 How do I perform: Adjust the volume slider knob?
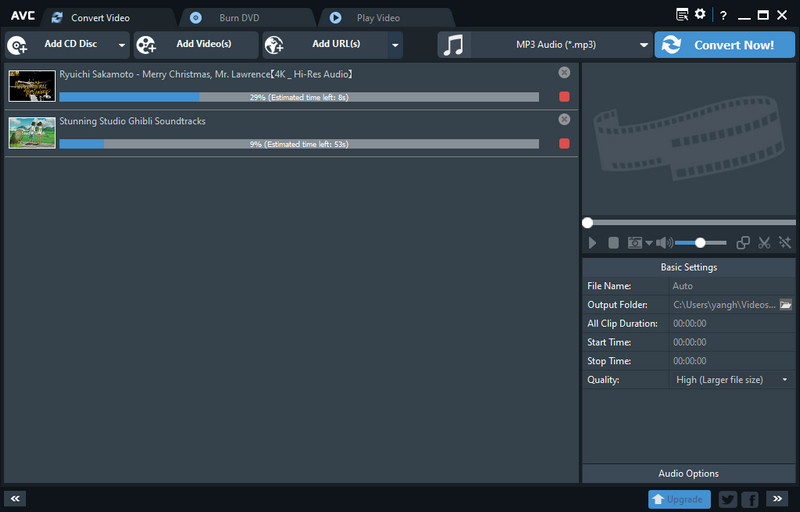[700, 243]
